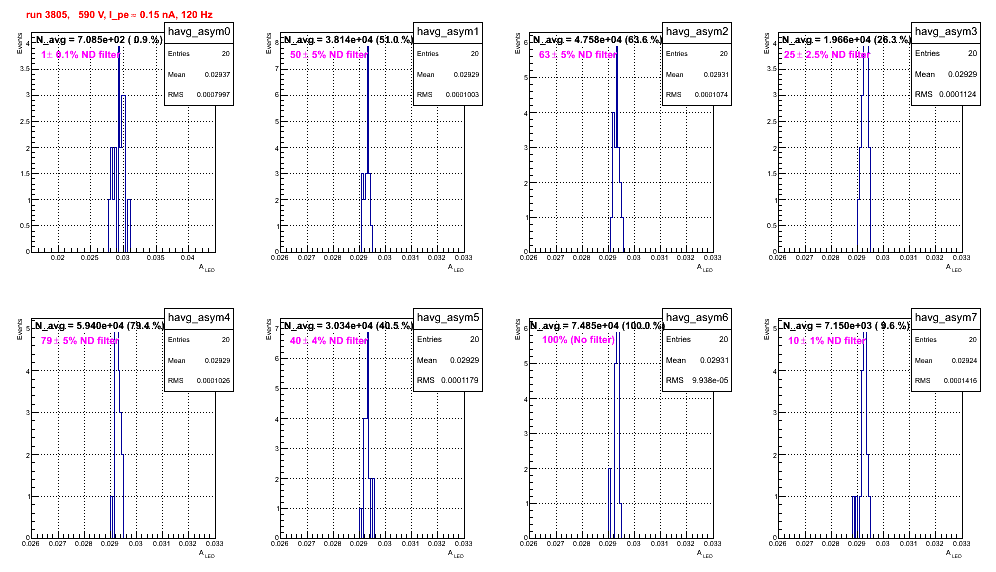Select the havg_asym1 stats box title
Screen dimensions: 996x572
click(x=448, y=32)
